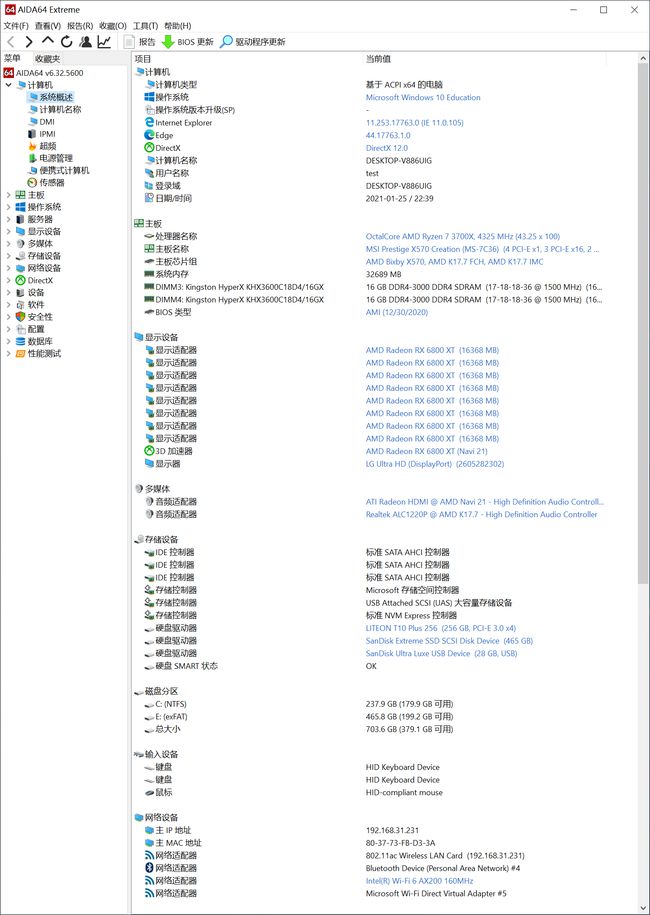Viewport: 650px width, 915px height.
Task: Click the 报告 report toolbar button
Action: (139, 41)
